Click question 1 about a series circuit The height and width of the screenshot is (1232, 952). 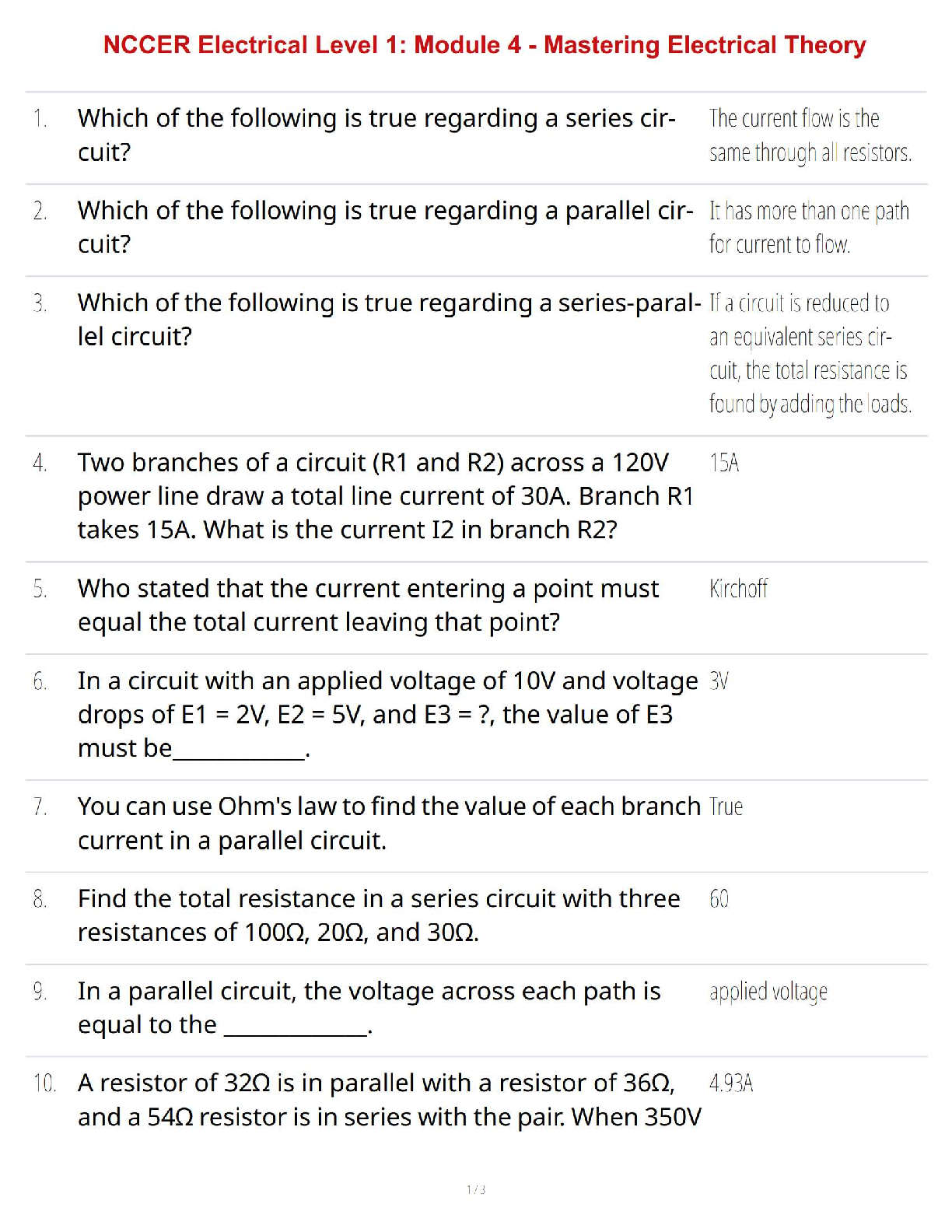tap(376, 135)
